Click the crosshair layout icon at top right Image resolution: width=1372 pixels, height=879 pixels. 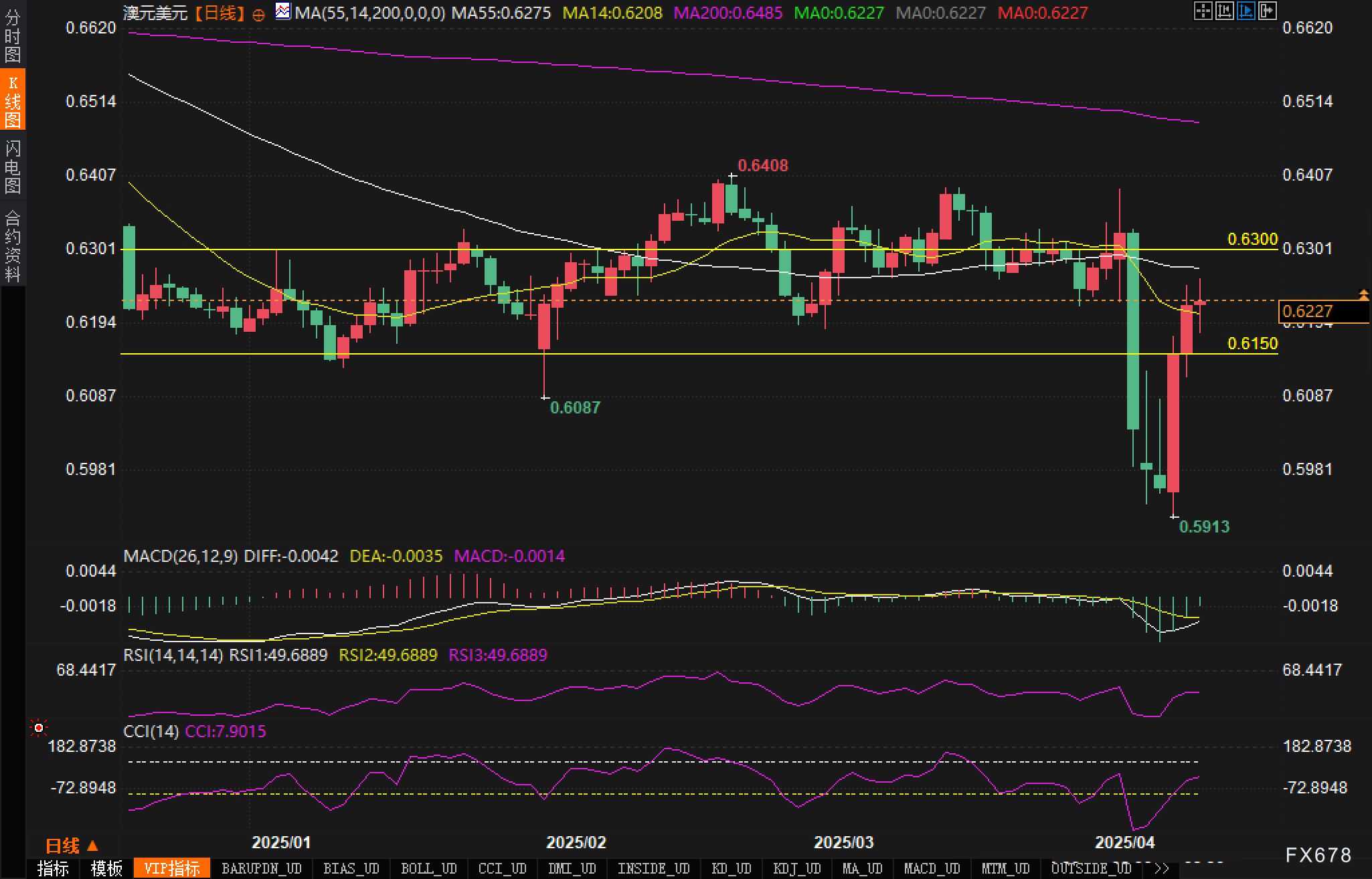[1203, 11]
